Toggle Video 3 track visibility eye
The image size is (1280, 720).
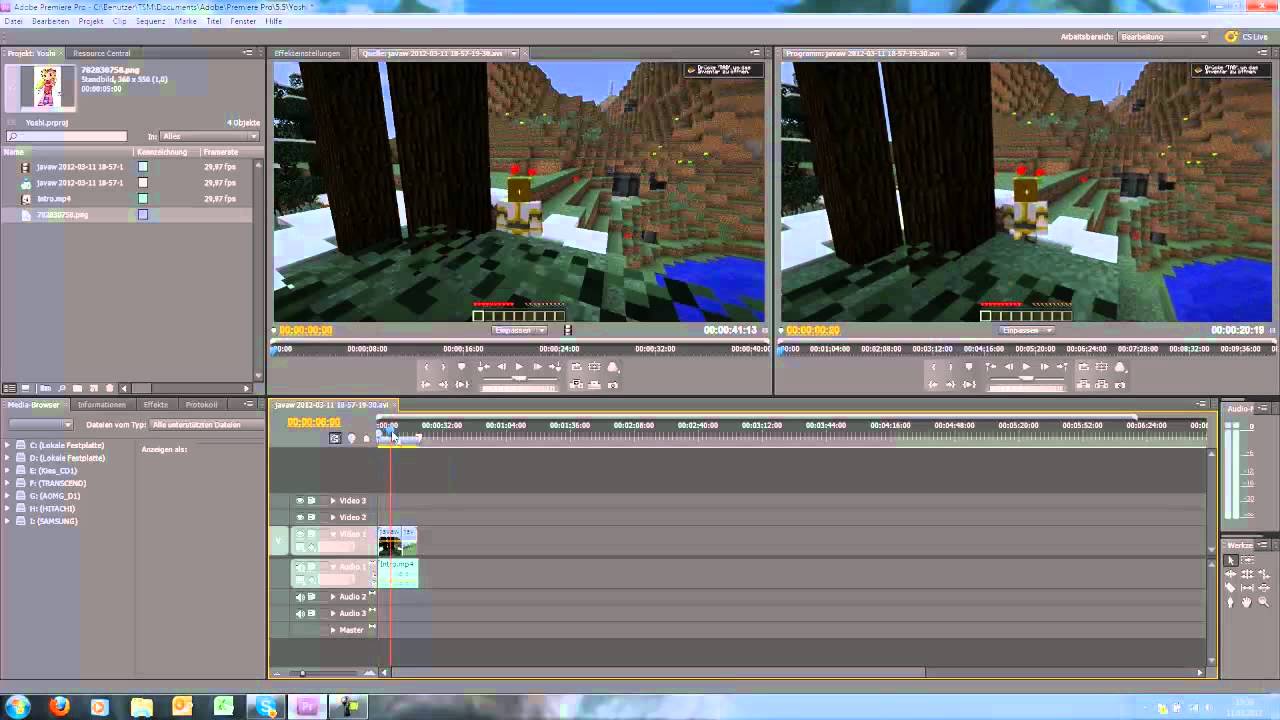point(299,501)
